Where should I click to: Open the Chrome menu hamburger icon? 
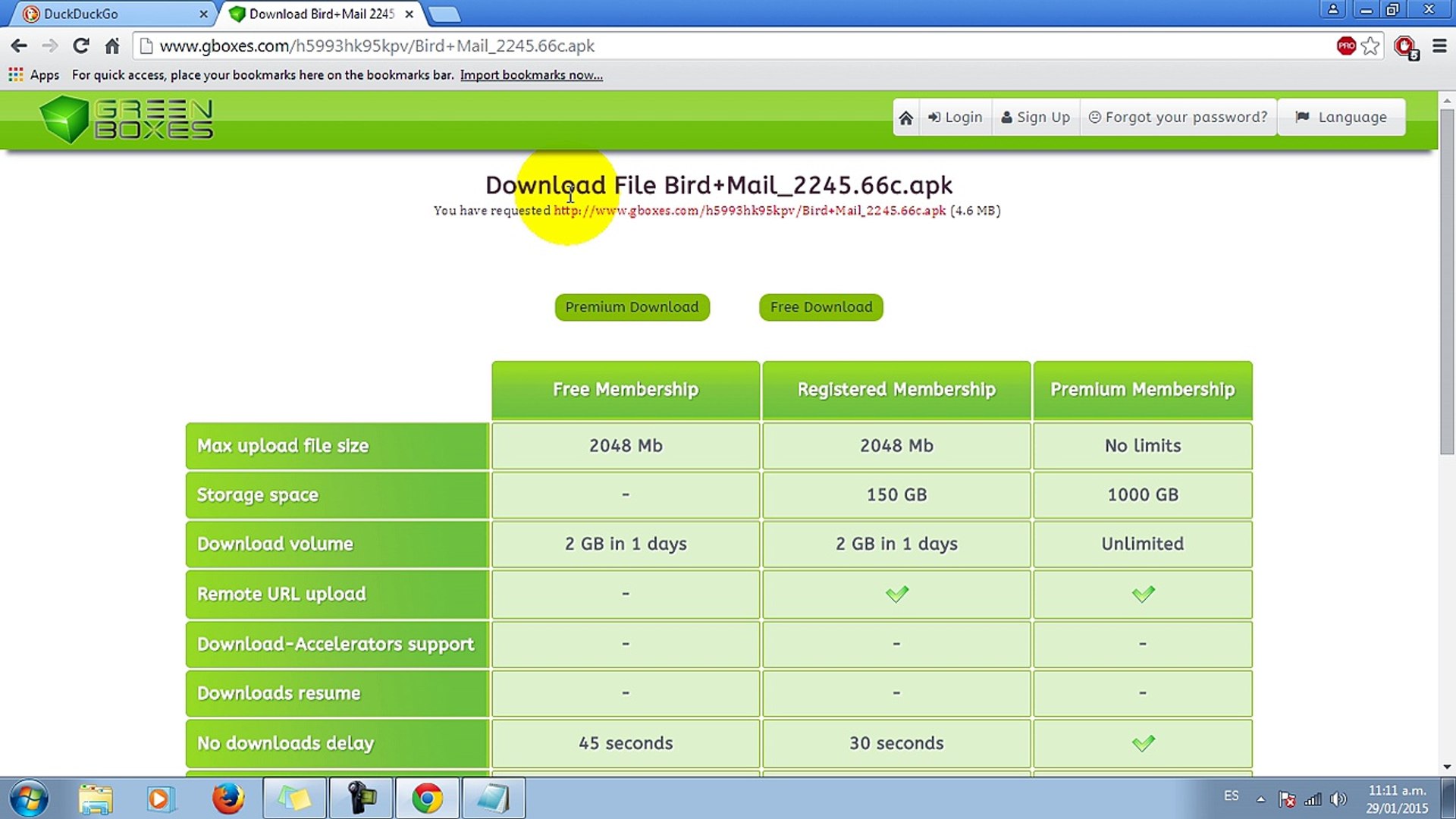pos(1439,45)
